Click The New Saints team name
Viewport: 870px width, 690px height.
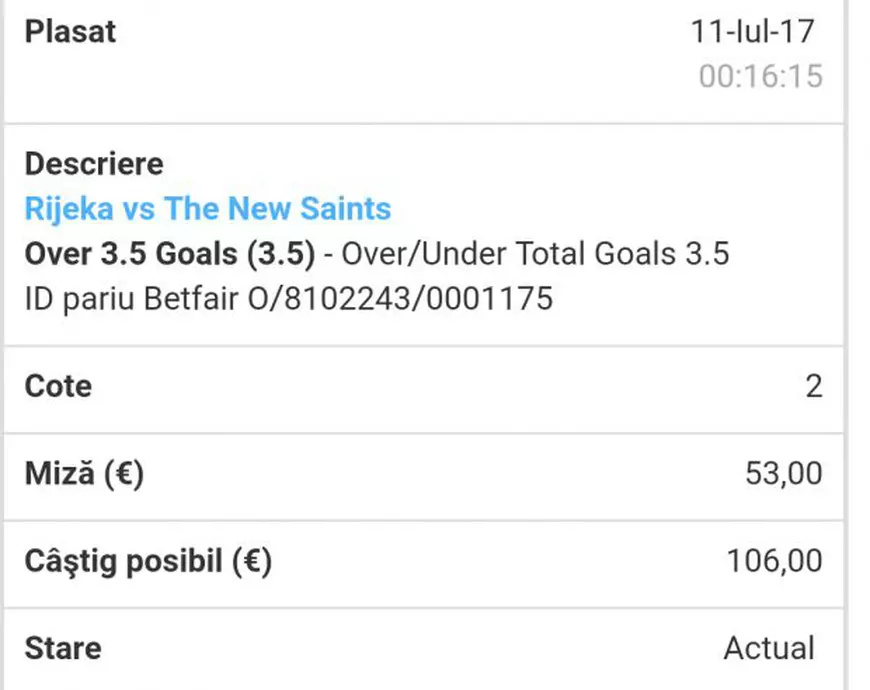278,209
